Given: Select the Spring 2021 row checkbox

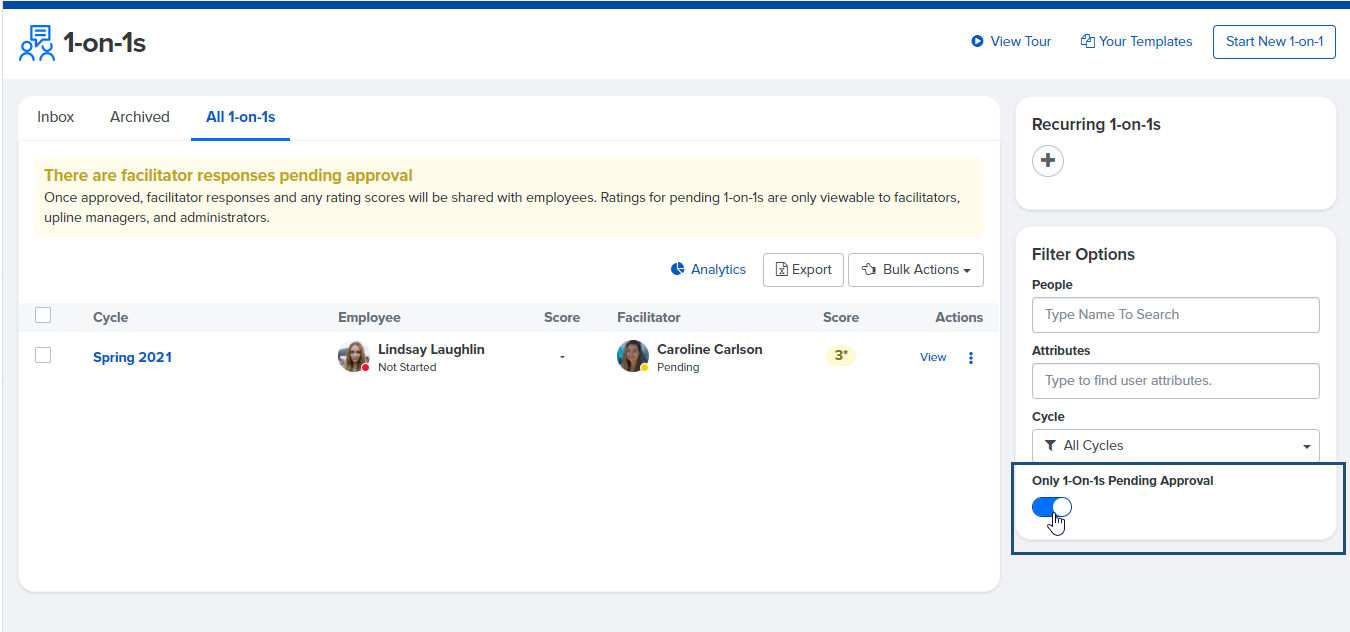Looking at the screenshot, I should point(43,356).
